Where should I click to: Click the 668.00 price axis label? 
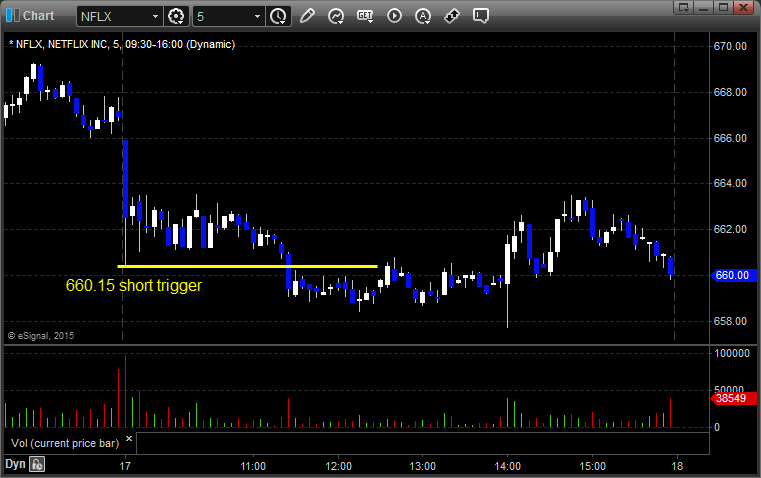pos(730,92)
